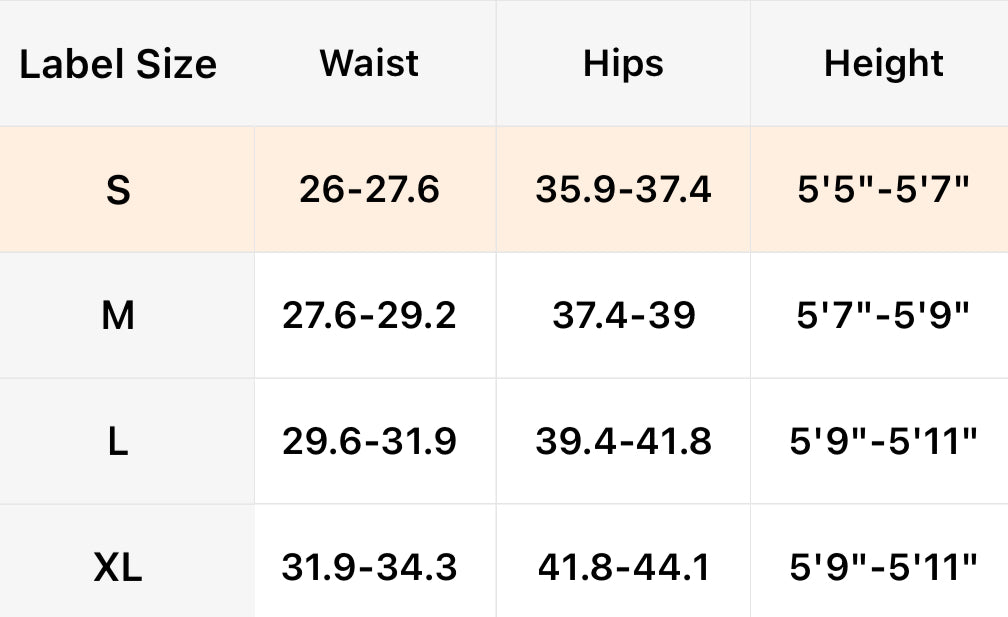Screen dimensions: 1008x617
Task: Select the XL size row label
Action: pos(118,568)
